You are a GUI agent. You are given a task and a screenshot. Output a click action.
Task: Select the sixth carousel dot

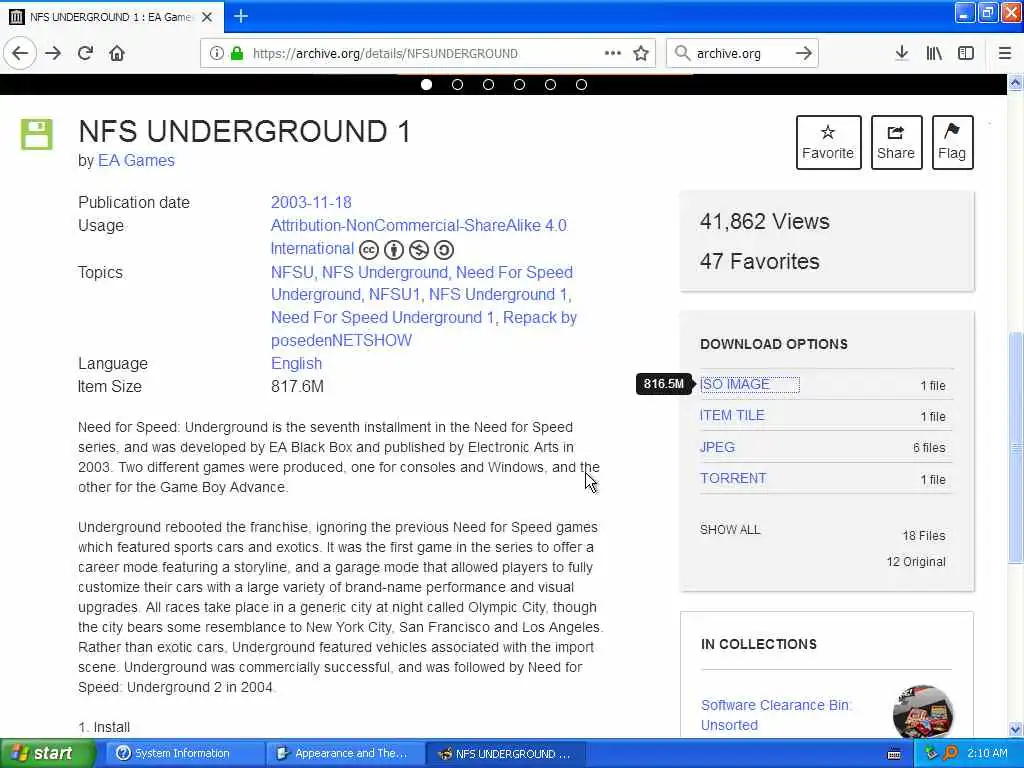coord(581,84)
